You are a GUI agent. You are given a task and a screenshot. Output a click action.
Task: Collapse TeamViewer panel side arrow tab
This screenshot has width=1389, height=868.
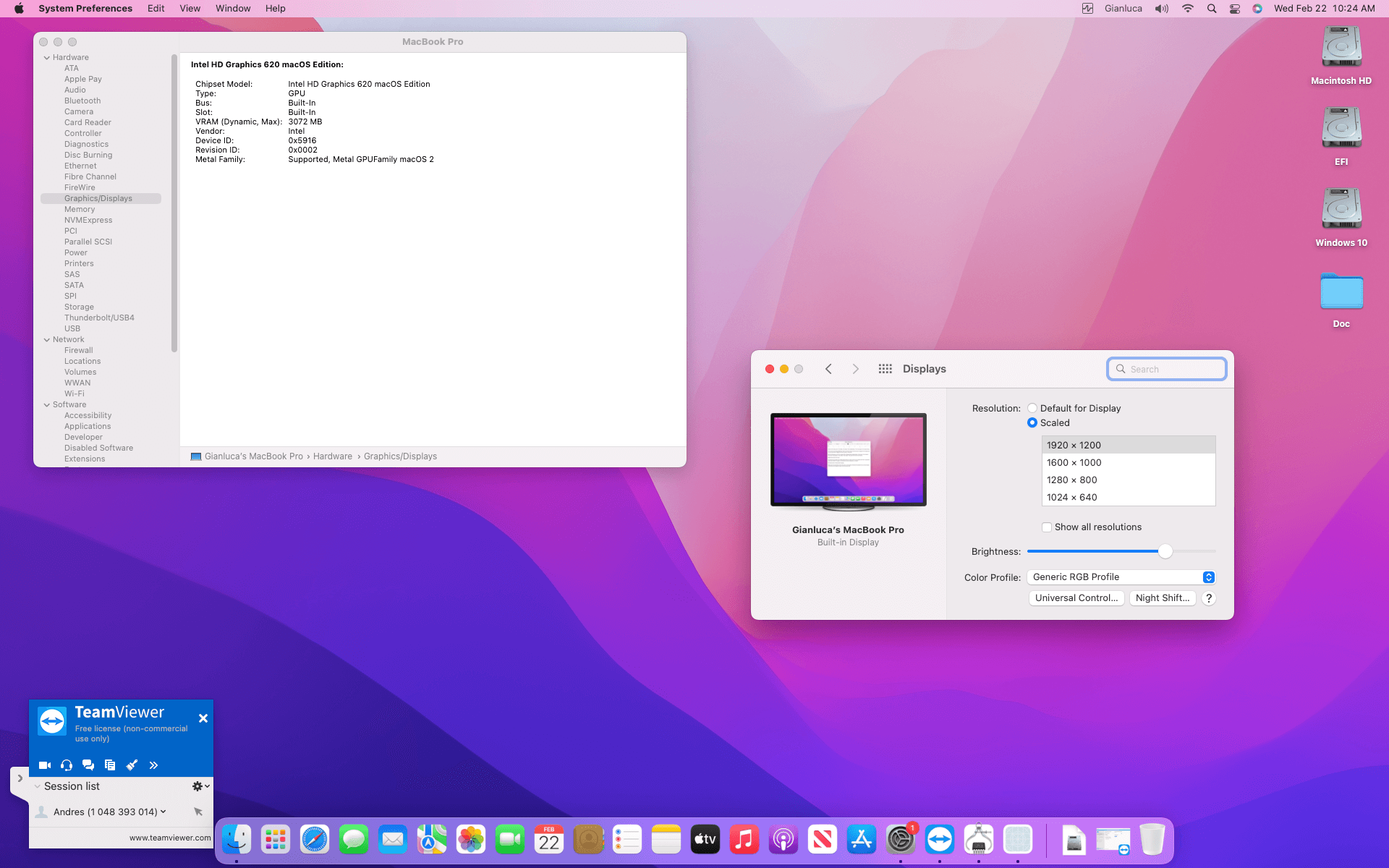20,779
